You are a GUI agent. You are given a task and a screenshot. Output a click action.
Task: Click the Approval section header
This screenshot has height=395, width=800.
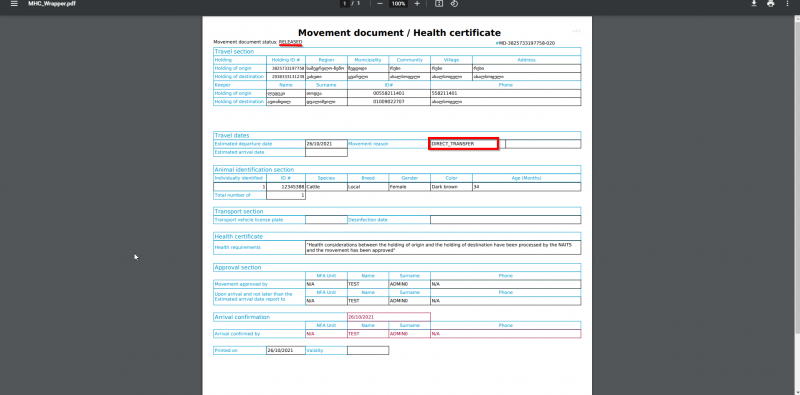pyautogui.click(x=238, y=267)
